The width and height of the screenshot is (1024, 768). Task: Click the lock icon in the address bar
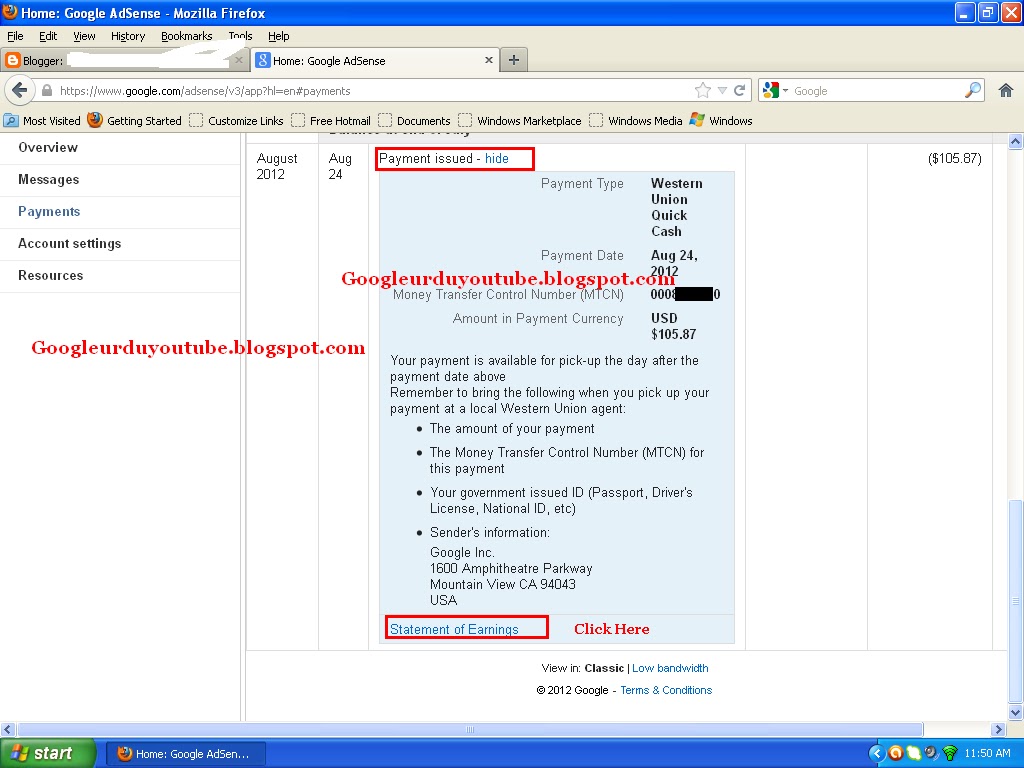47,90
